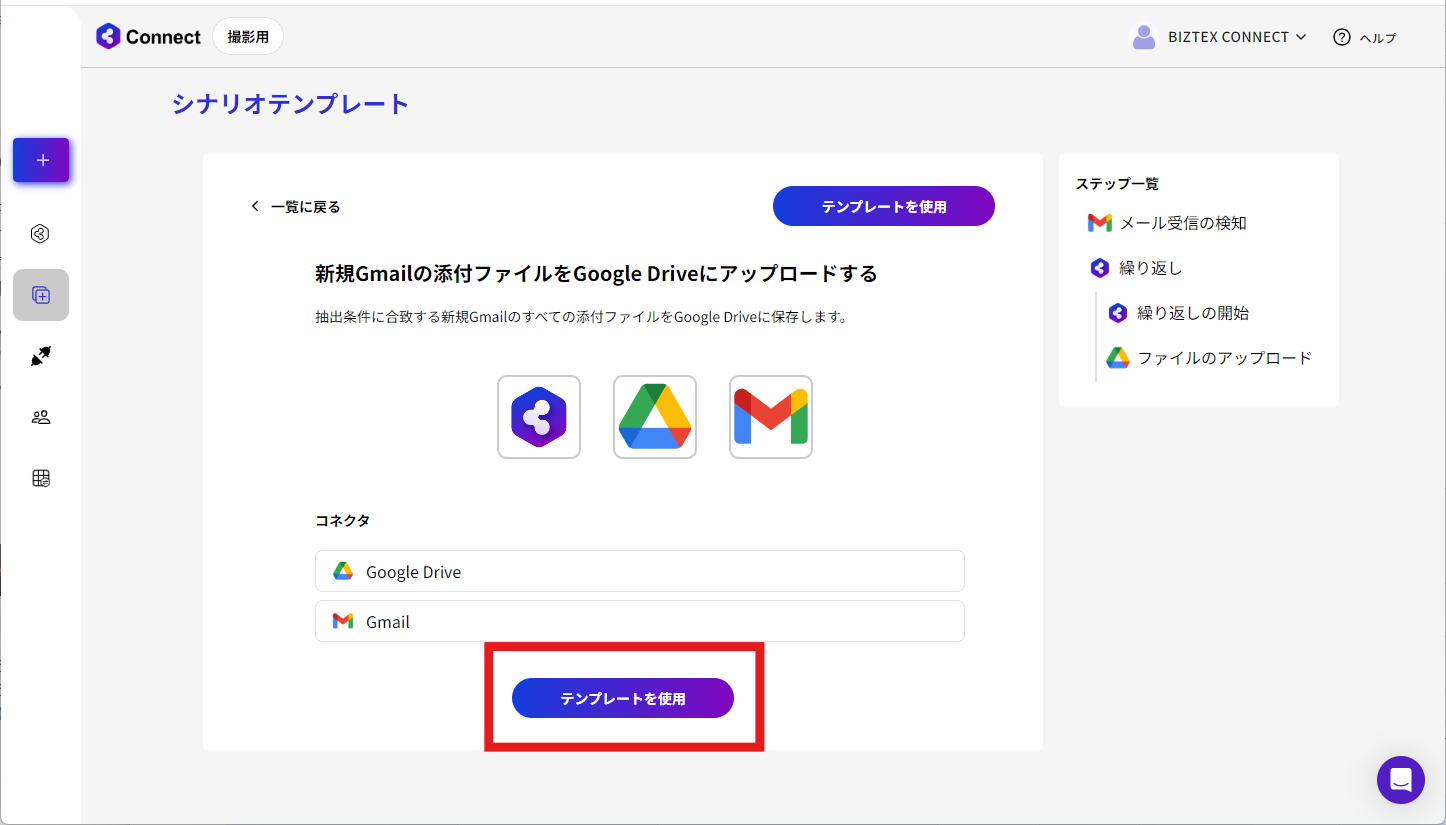Click the Connect logo icon

108,36
